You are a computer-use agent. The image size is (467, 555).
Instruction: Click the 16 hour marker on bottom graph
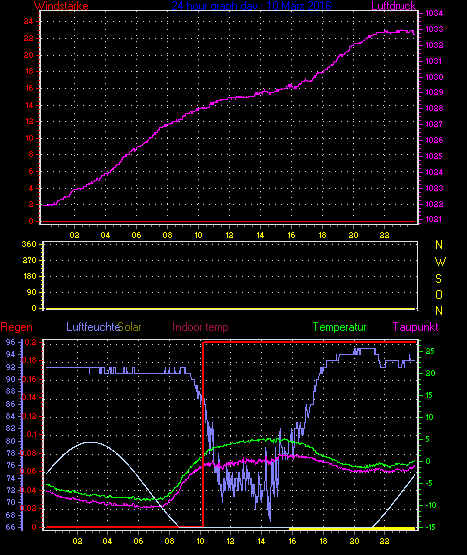coord(292,541)
